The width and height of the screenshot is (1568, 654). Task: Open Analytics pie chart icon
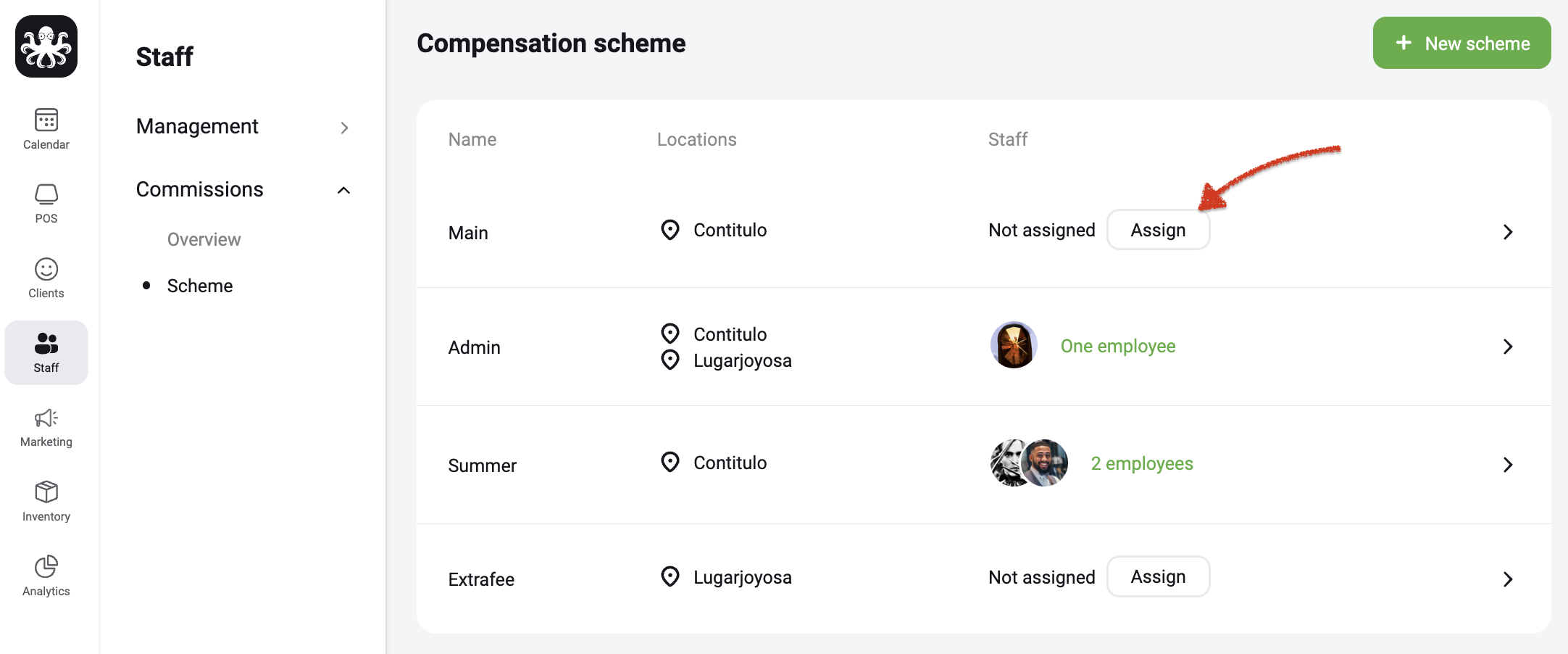click(x=46, y=566)
